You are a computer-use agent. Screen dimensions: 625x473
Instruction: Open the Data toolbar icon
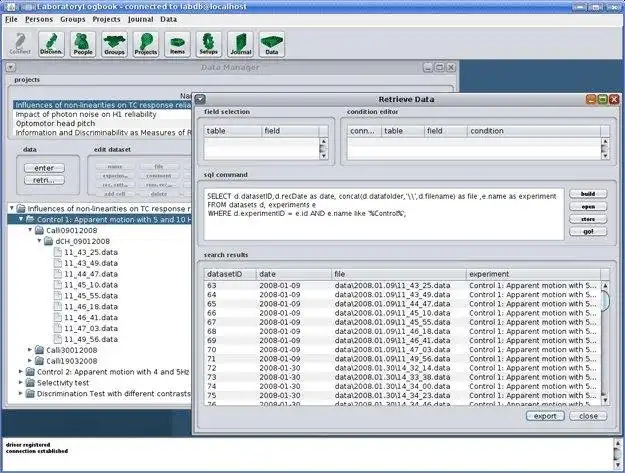click(272, 44)
